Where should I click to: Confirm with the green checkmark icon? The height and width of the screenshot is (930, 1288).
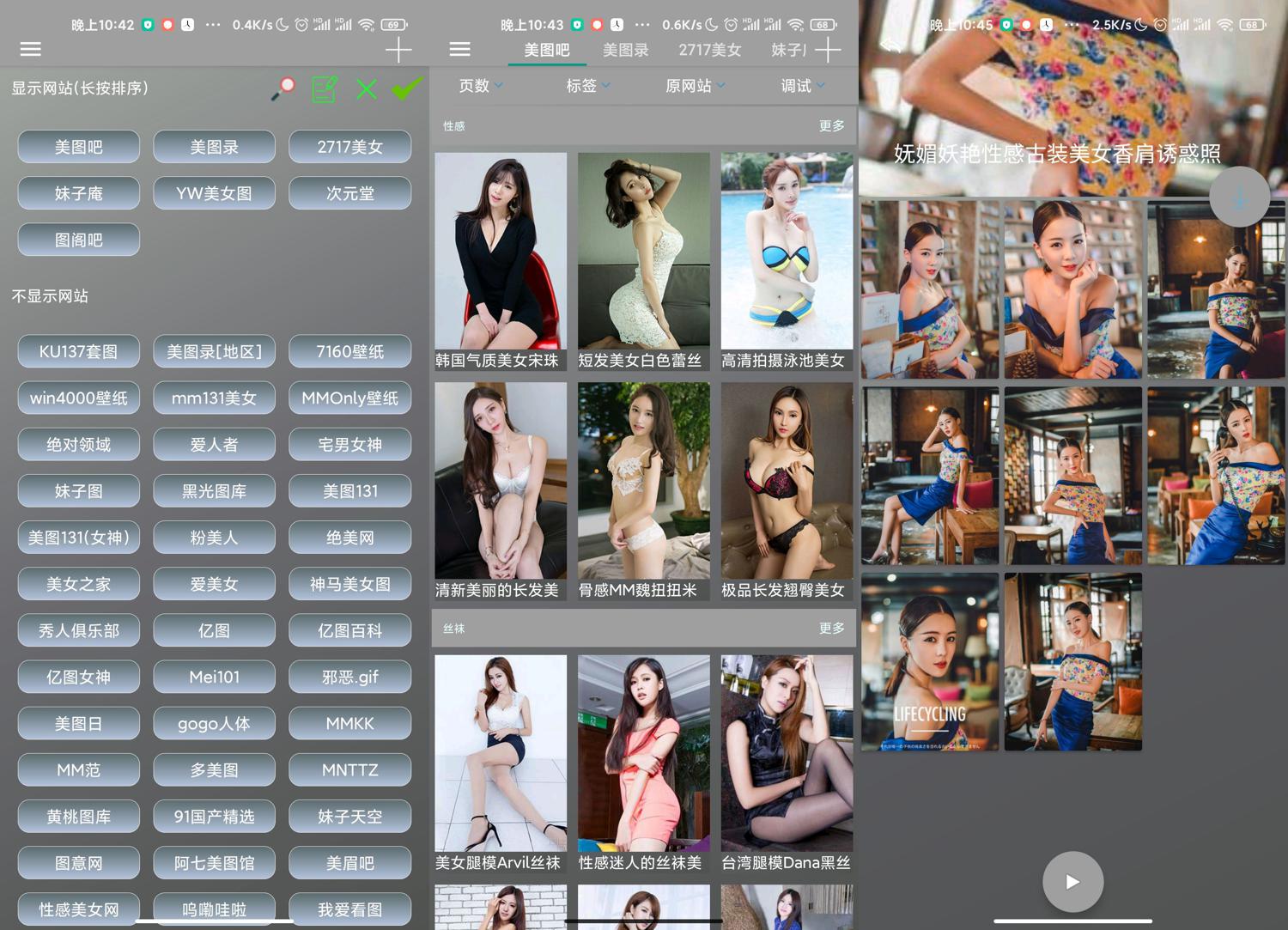407,88
